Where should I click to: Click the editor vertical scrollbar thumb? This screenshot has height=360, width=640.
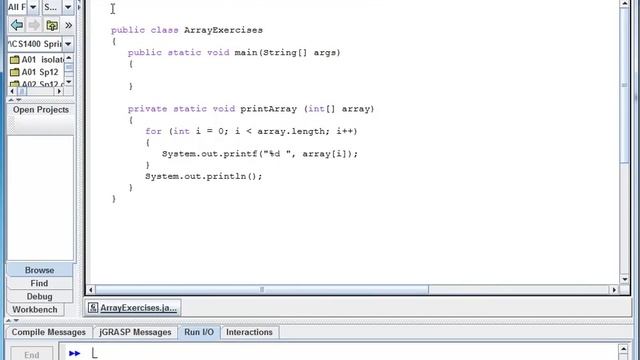coord(625,86)
